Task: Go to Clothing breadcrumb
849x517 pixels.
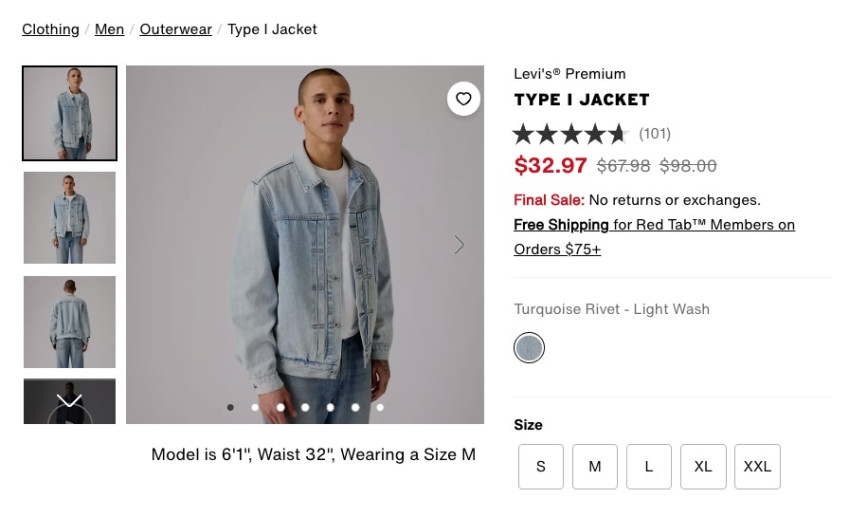Action: [51, 29]
